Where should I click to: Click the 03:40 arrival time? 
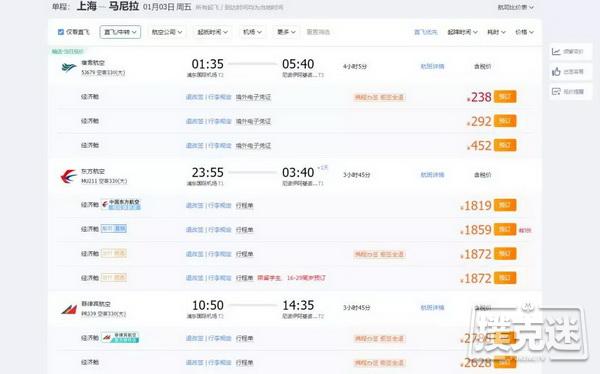[x=298, y=173]
